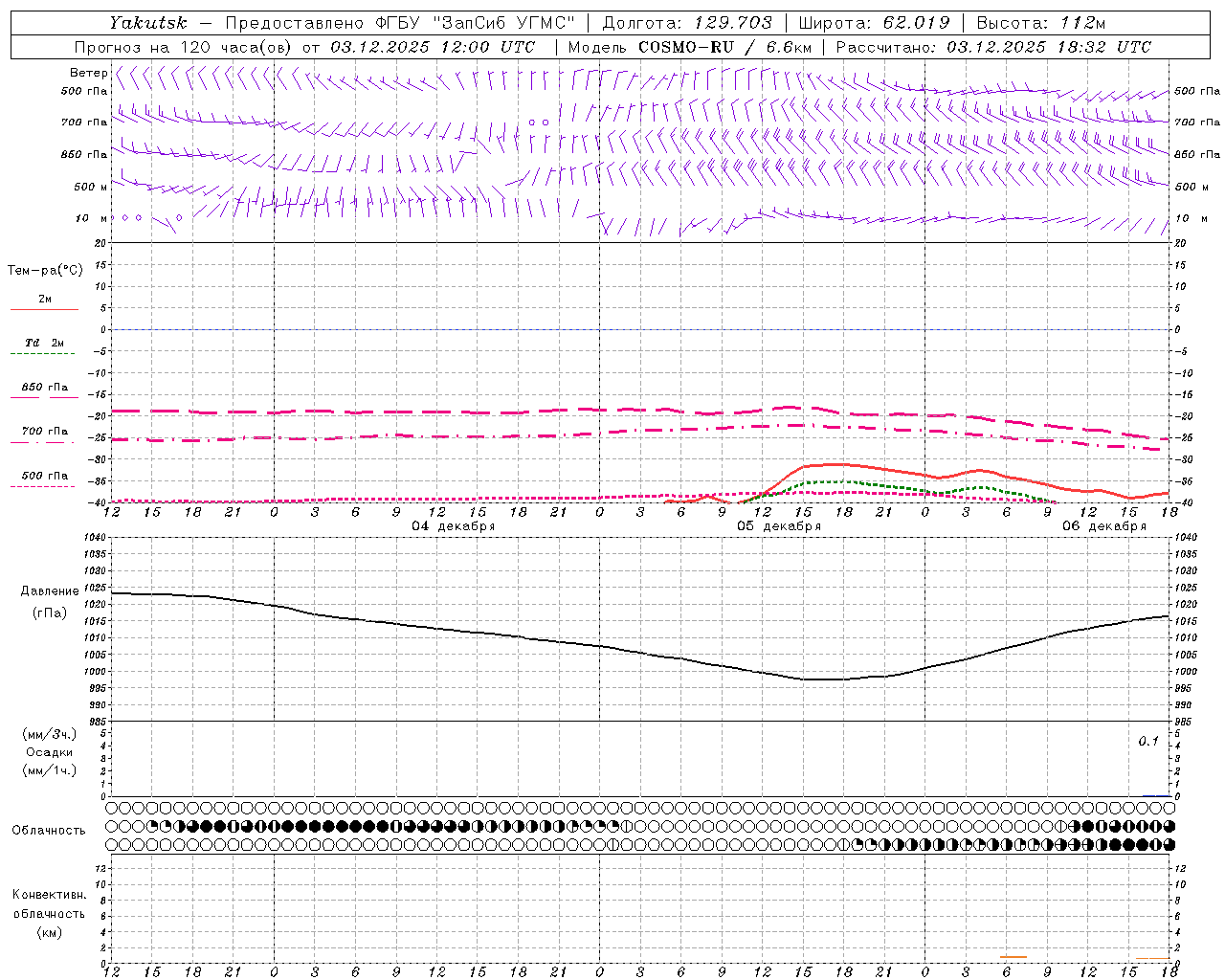Select the "(мм/3ч.)" precipitation unit label
1225x980 pixels.
point(50,735)
